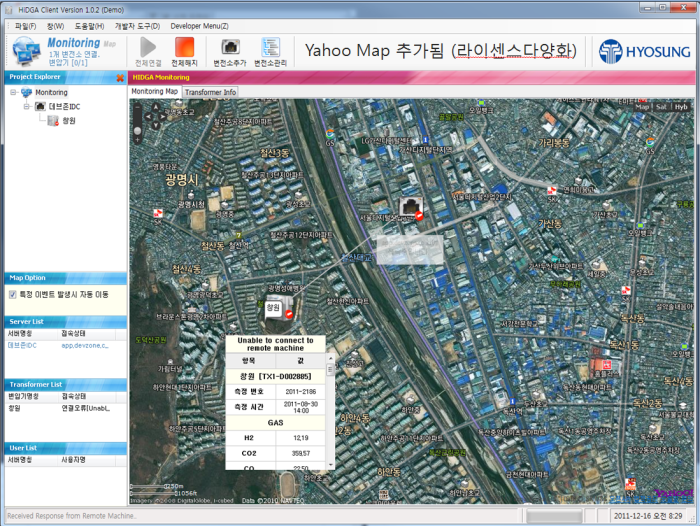Screen dimensions: 700x526
Task: Click the H2 value 12,19 cell
Action: (301, 438)
